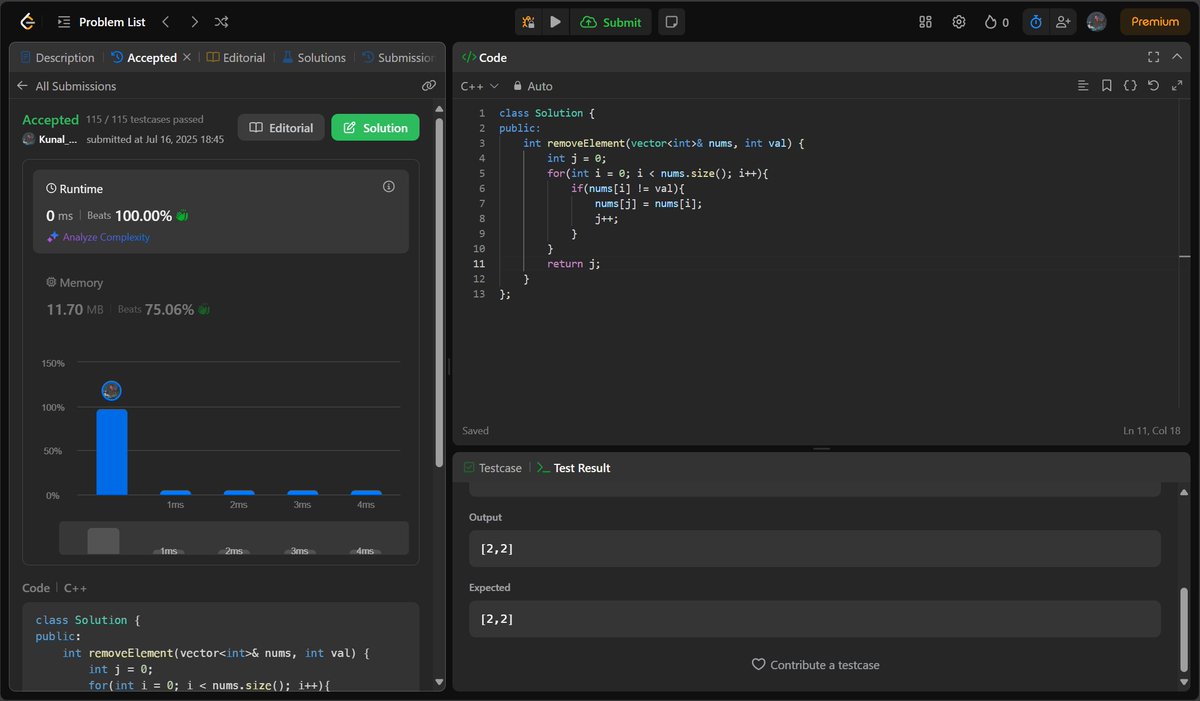The image size is (1200, 701).
Task: Go back to All Submissions
Action: [66, 86]
